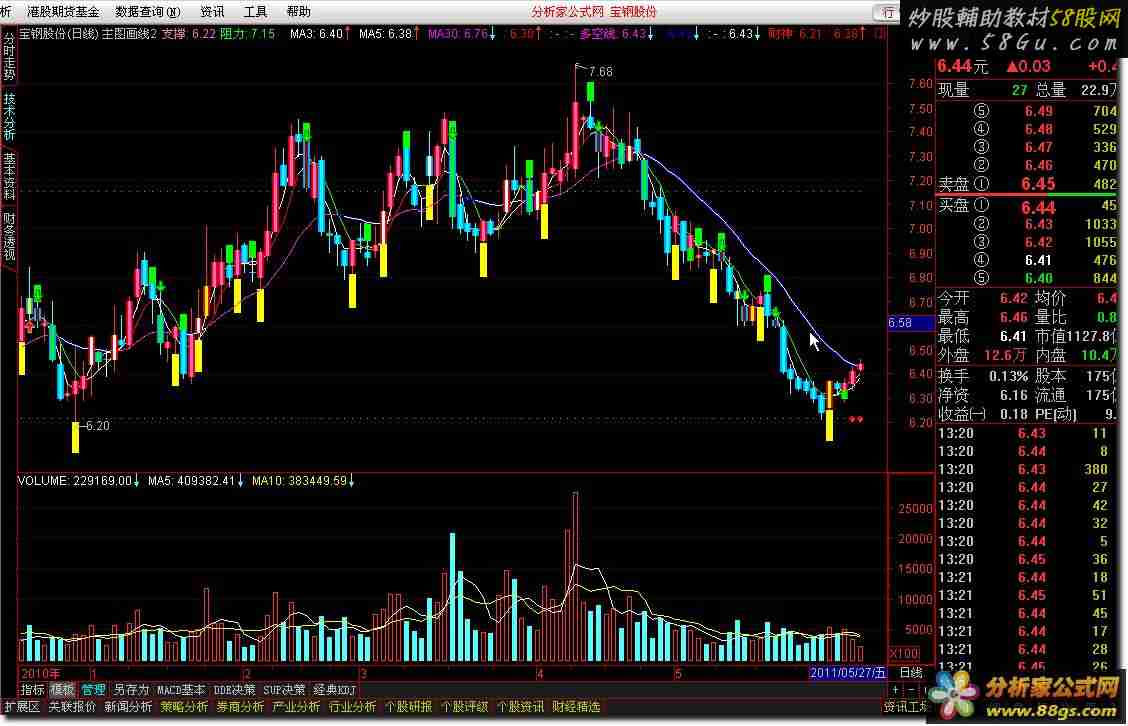The image size is (1128, 726).
Task: Open the 个股资讯 tab
Action: point(520,707)
